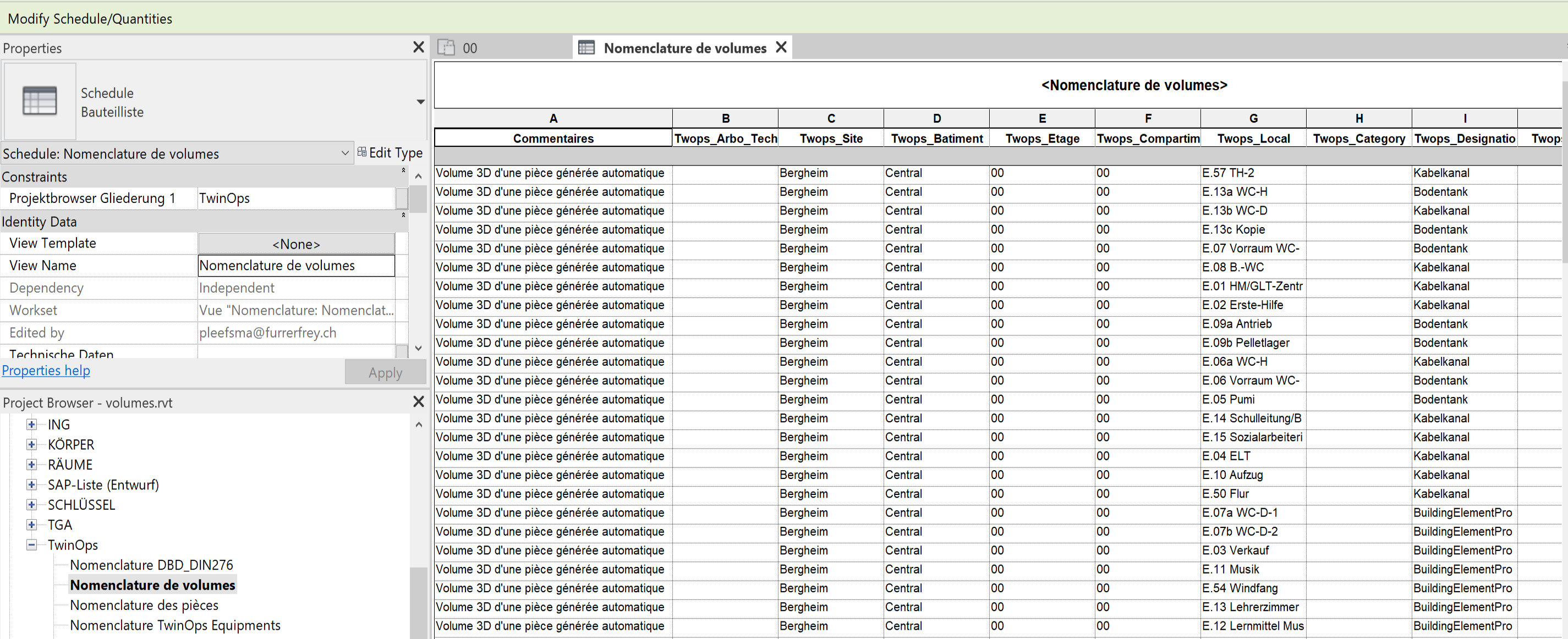Click the floor plan icon on the 00 tab
This screenshot has height=639, width=1568.
tap(447, 47)
